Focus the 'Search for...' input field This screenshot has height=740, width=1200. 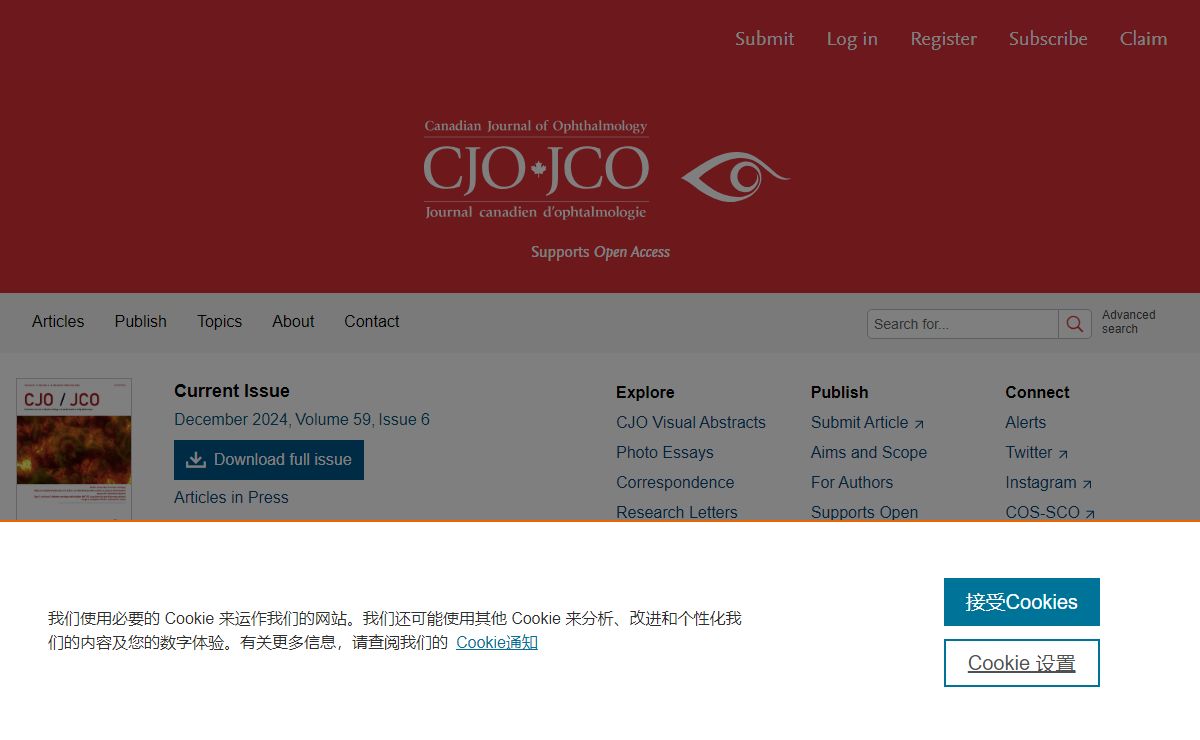[x=963, y=324]
